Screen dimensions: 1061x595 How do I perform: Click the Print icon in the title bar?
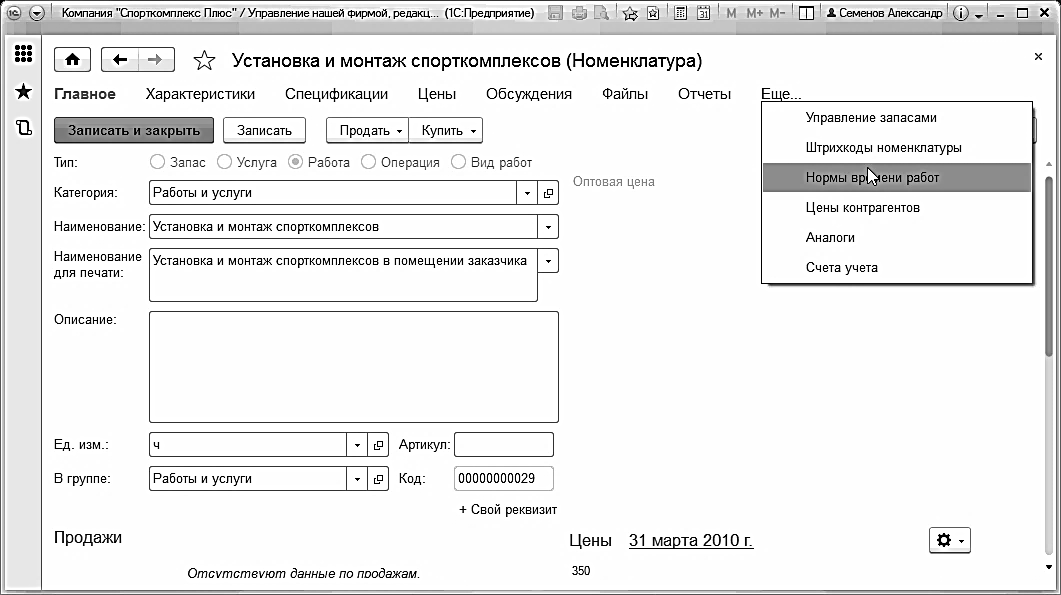coord(579,13)
